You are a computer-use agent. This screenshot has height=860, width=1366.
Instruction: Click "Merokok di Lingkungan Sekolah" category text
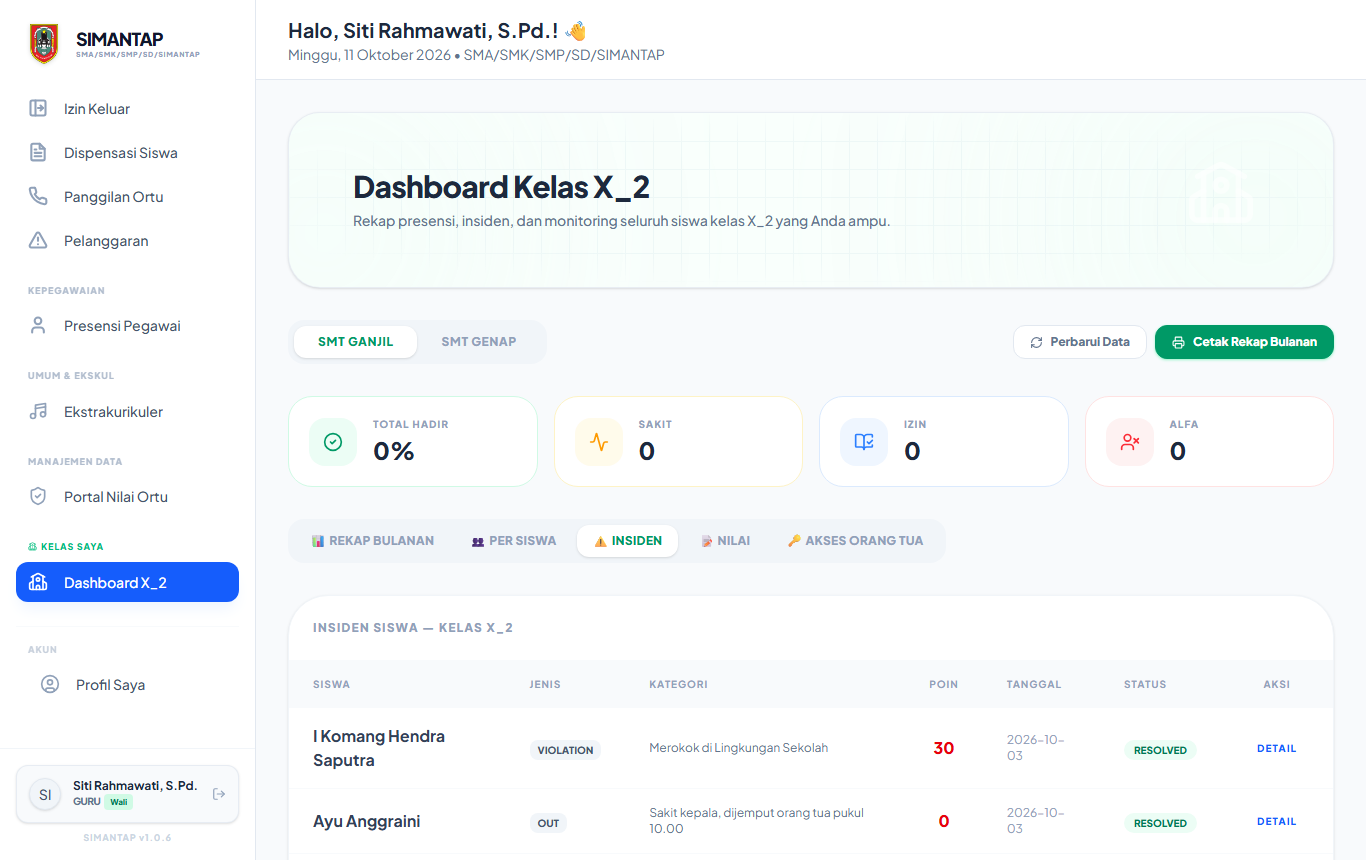point(738,747)
